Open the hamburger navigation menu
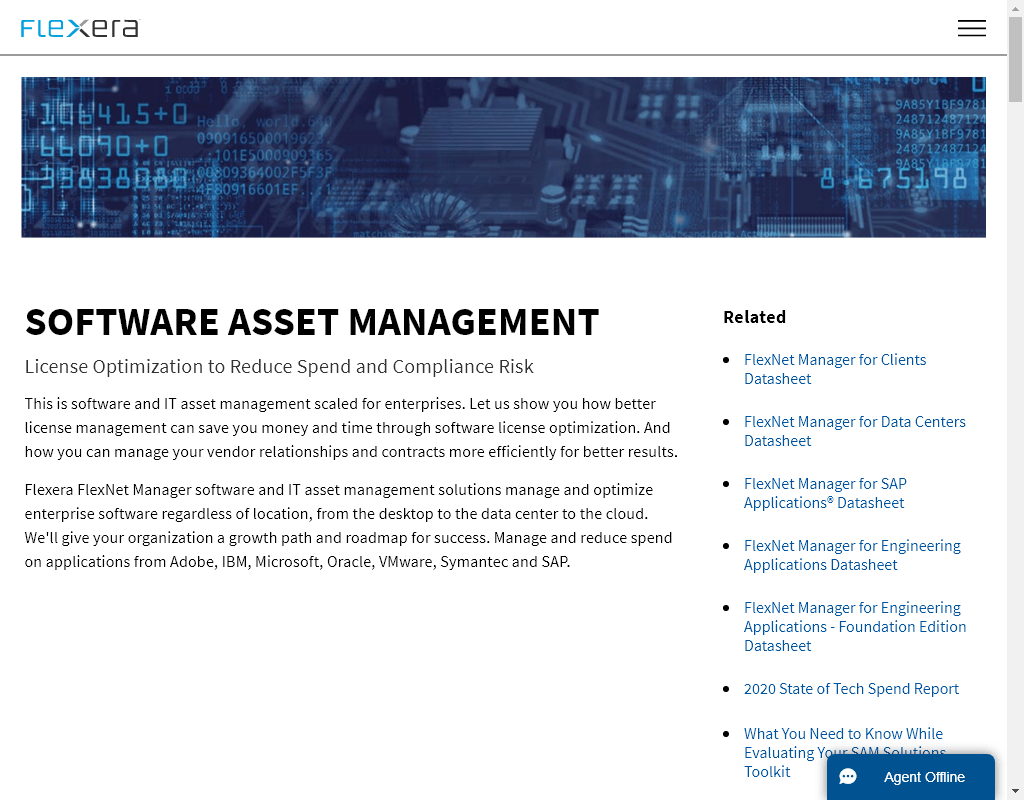Viewport: 1024px width, 800px height. pos(971,28)
